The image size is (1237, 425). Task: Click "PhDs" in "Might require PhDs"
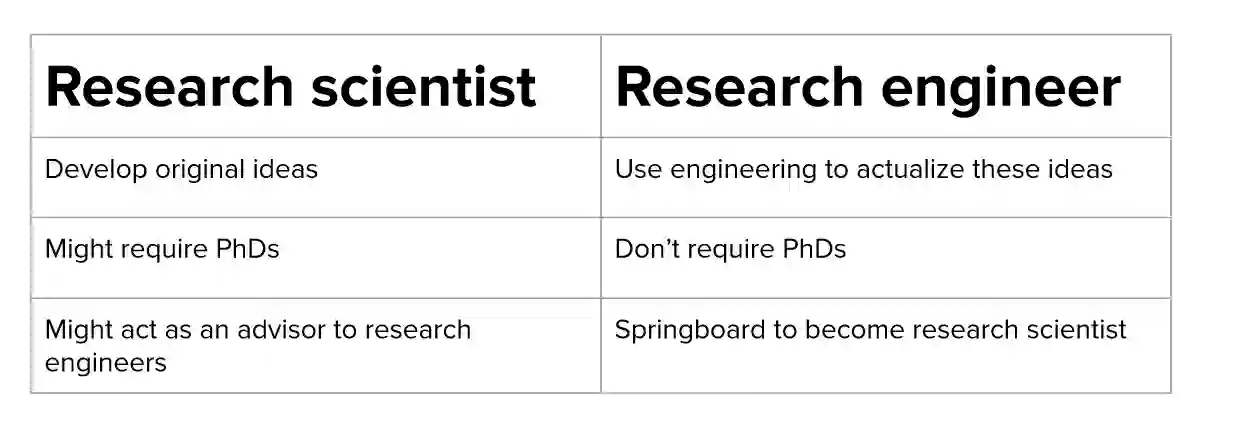click(247, 249)
